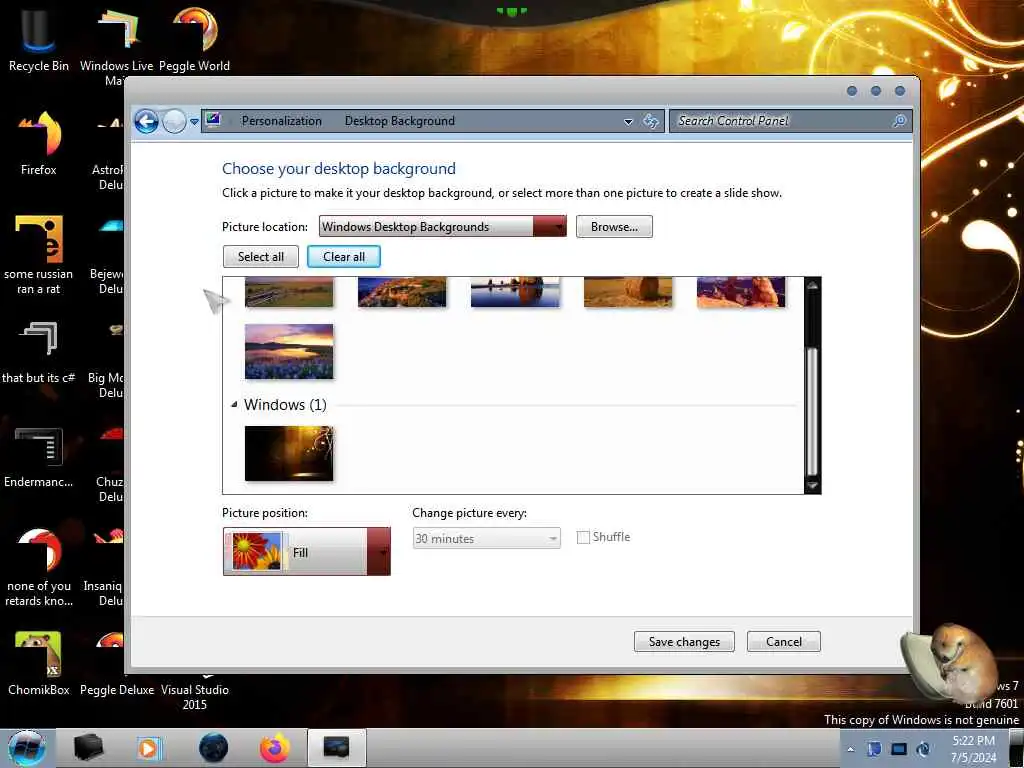Go back with the blue Back arrow

point(146,121)
